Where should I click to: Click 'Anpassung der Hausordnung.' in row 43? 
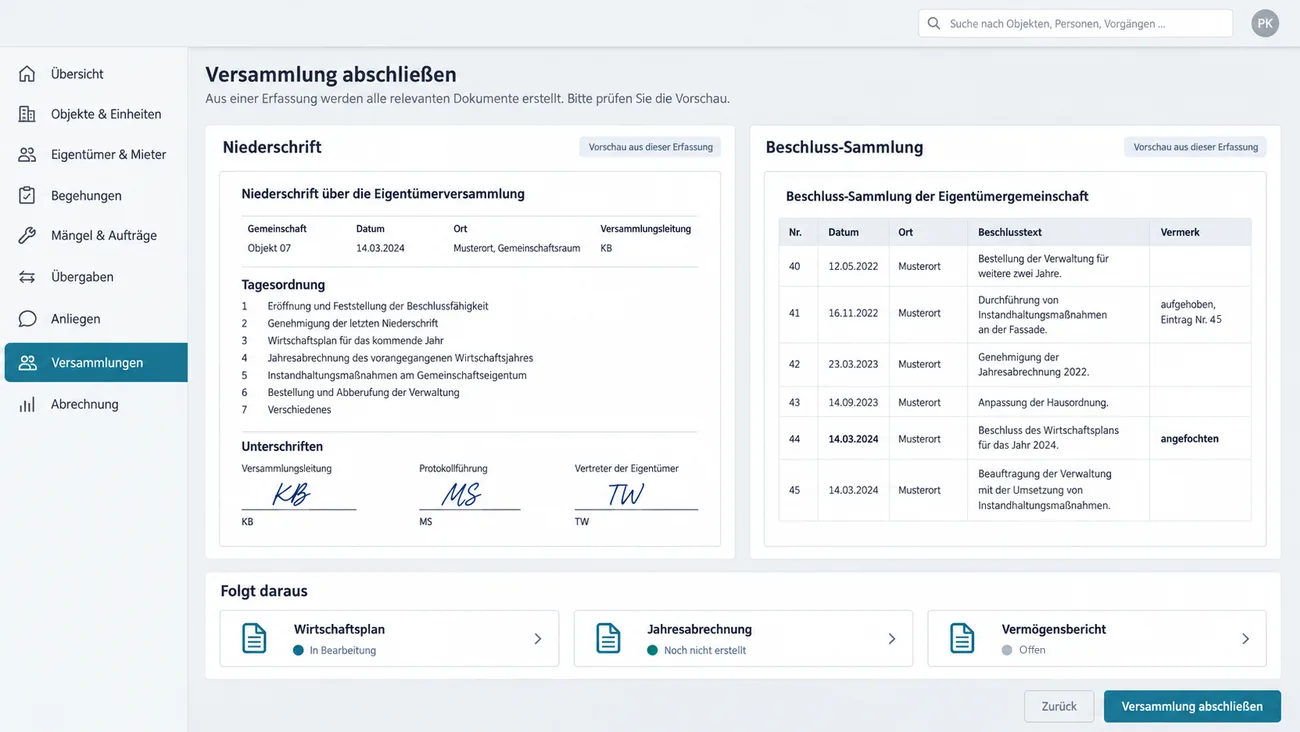(1043, 402)
